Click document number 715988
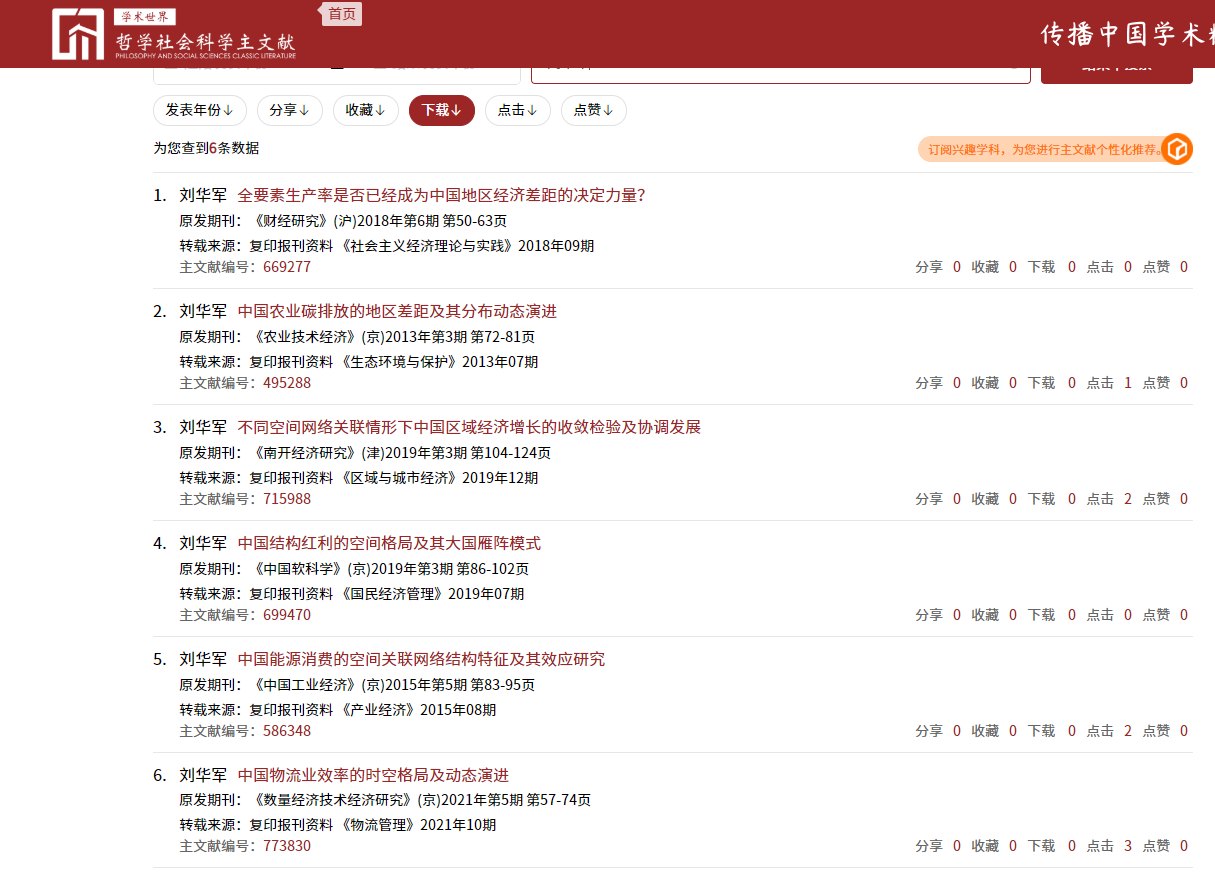Viewport: 1215px width, 880px height. 287,499
